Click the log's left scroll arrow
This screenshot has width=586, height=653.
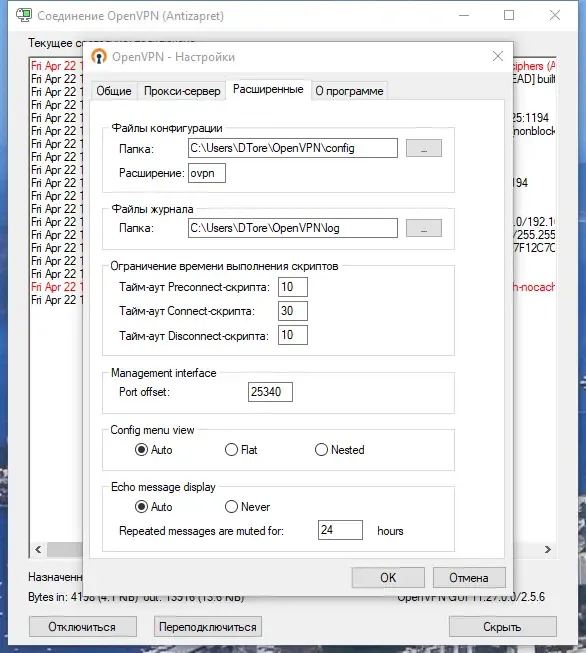pyautogui.click(x=38, y=550)
